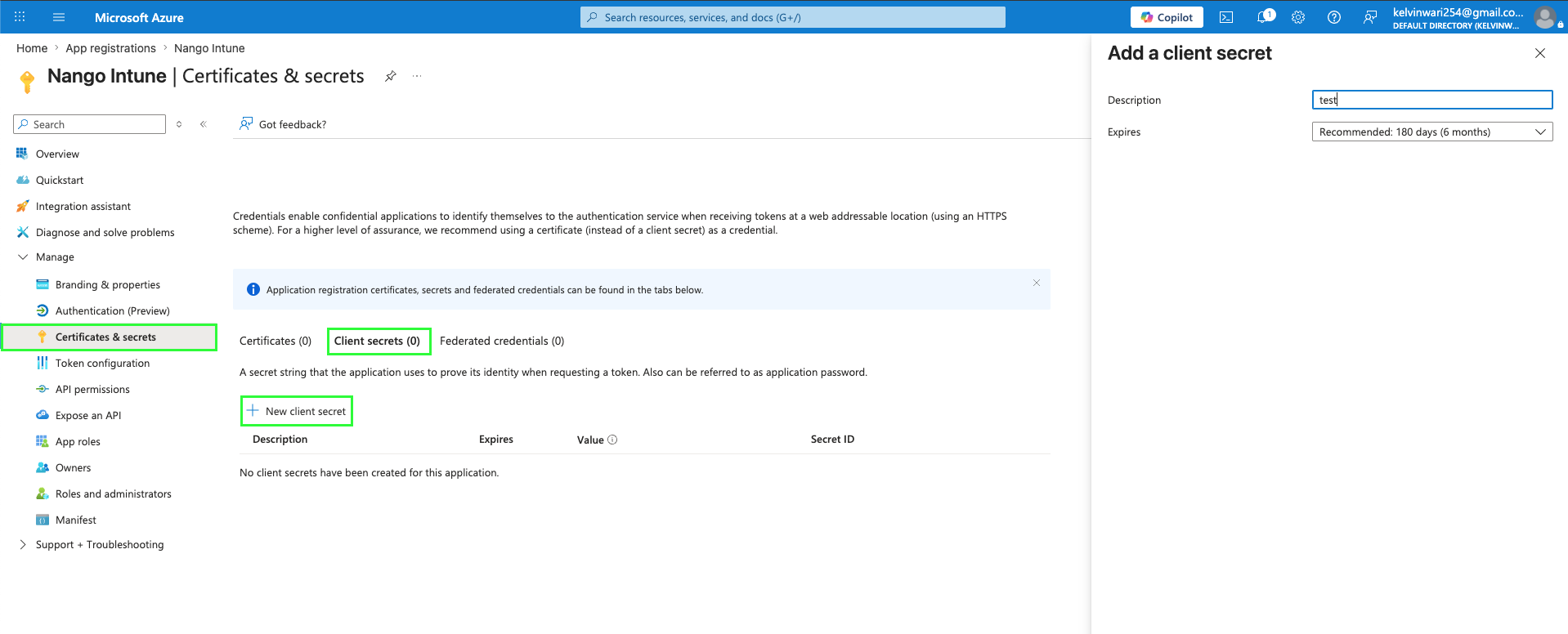Open the hamburger portal menu
1568x634 pixels.
tap(59, 17)
